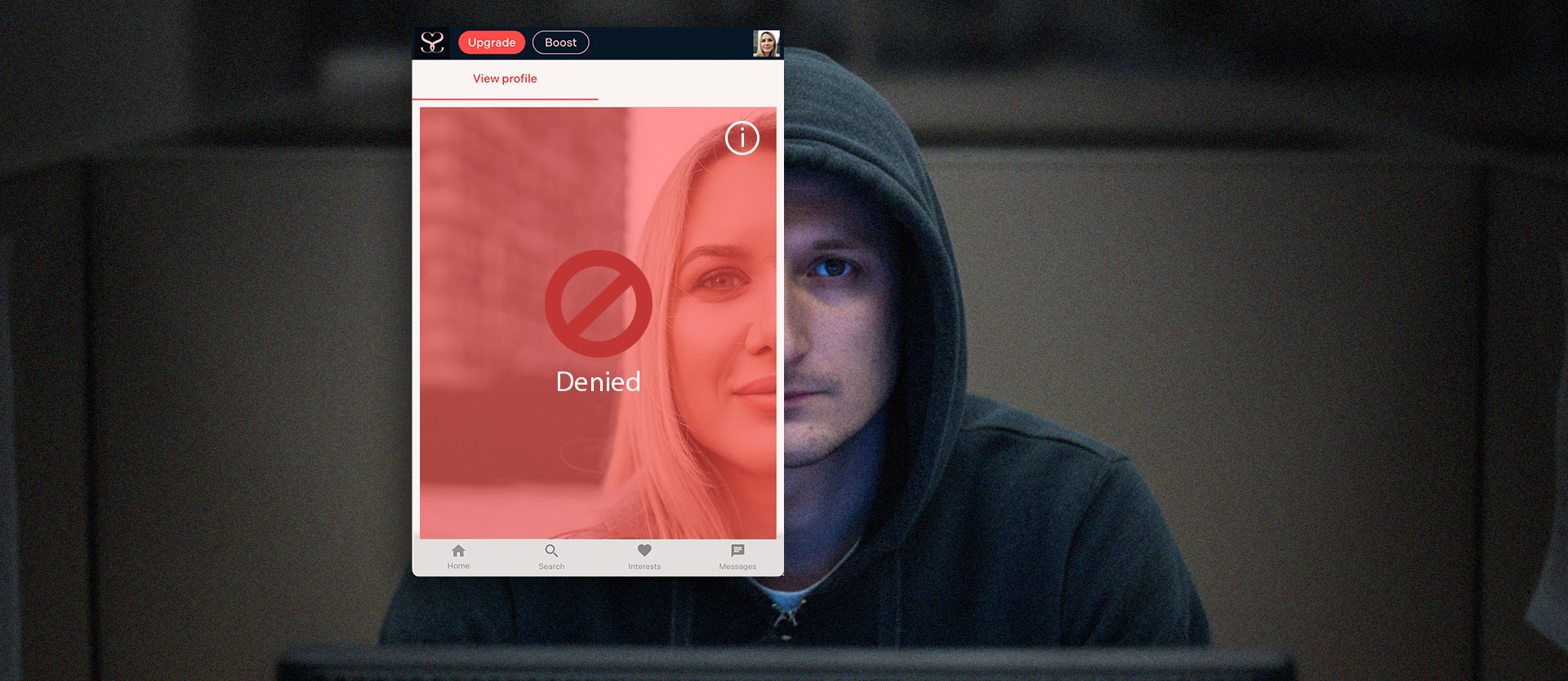Open the user avatar in the header
The width and height of the screenshot is (1568, 681).
(766, 43)
